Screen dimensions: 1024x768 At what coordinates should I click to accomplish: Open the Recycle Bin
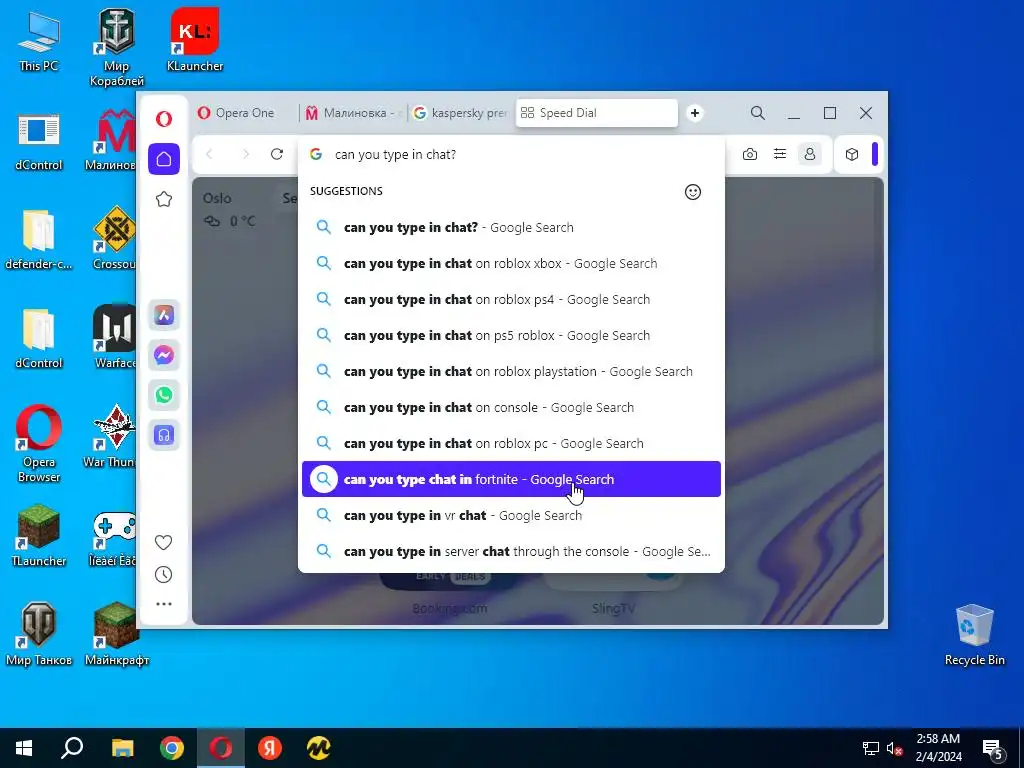point(974,635)
